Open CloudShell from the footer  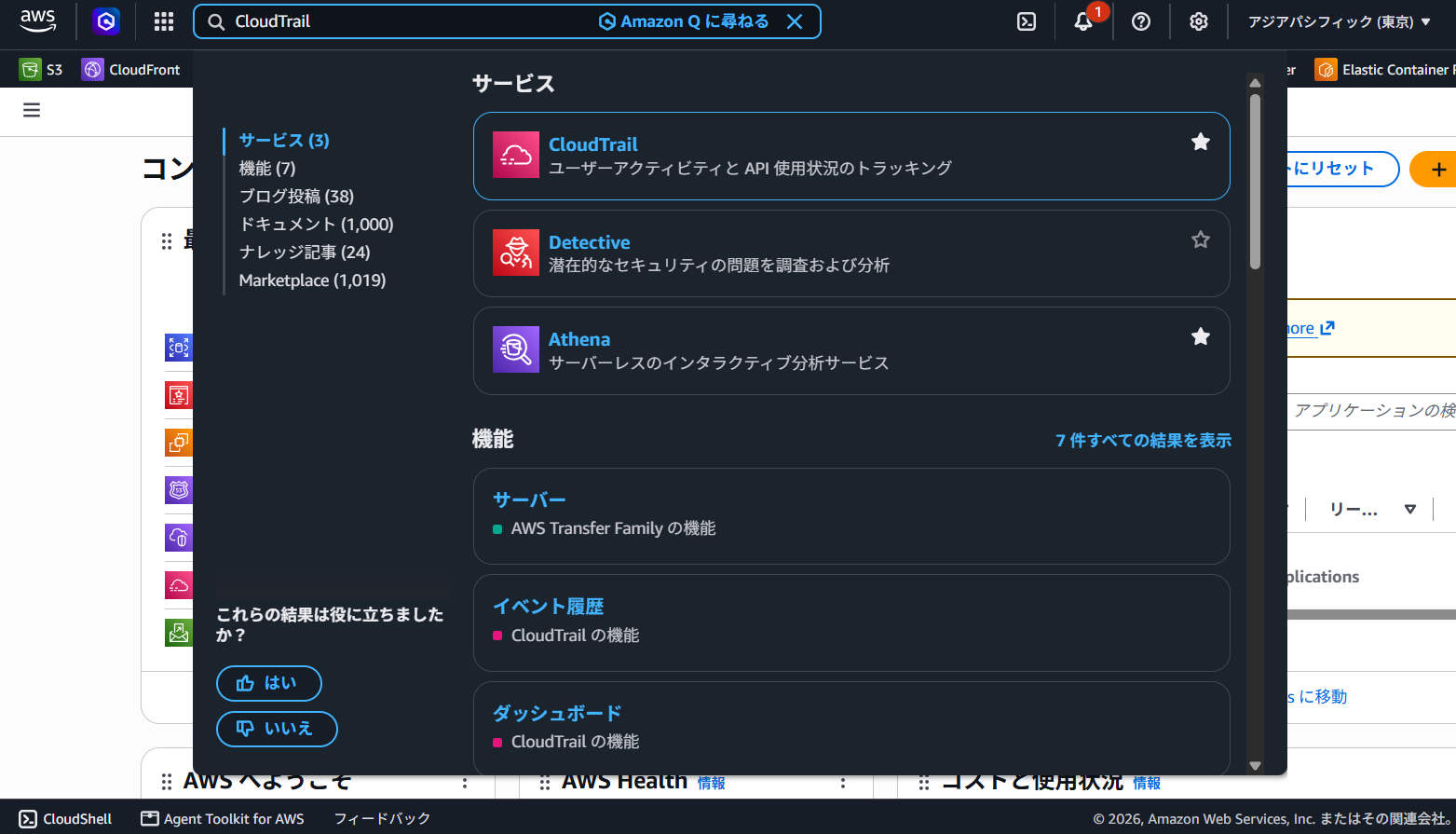coord(65,818)
